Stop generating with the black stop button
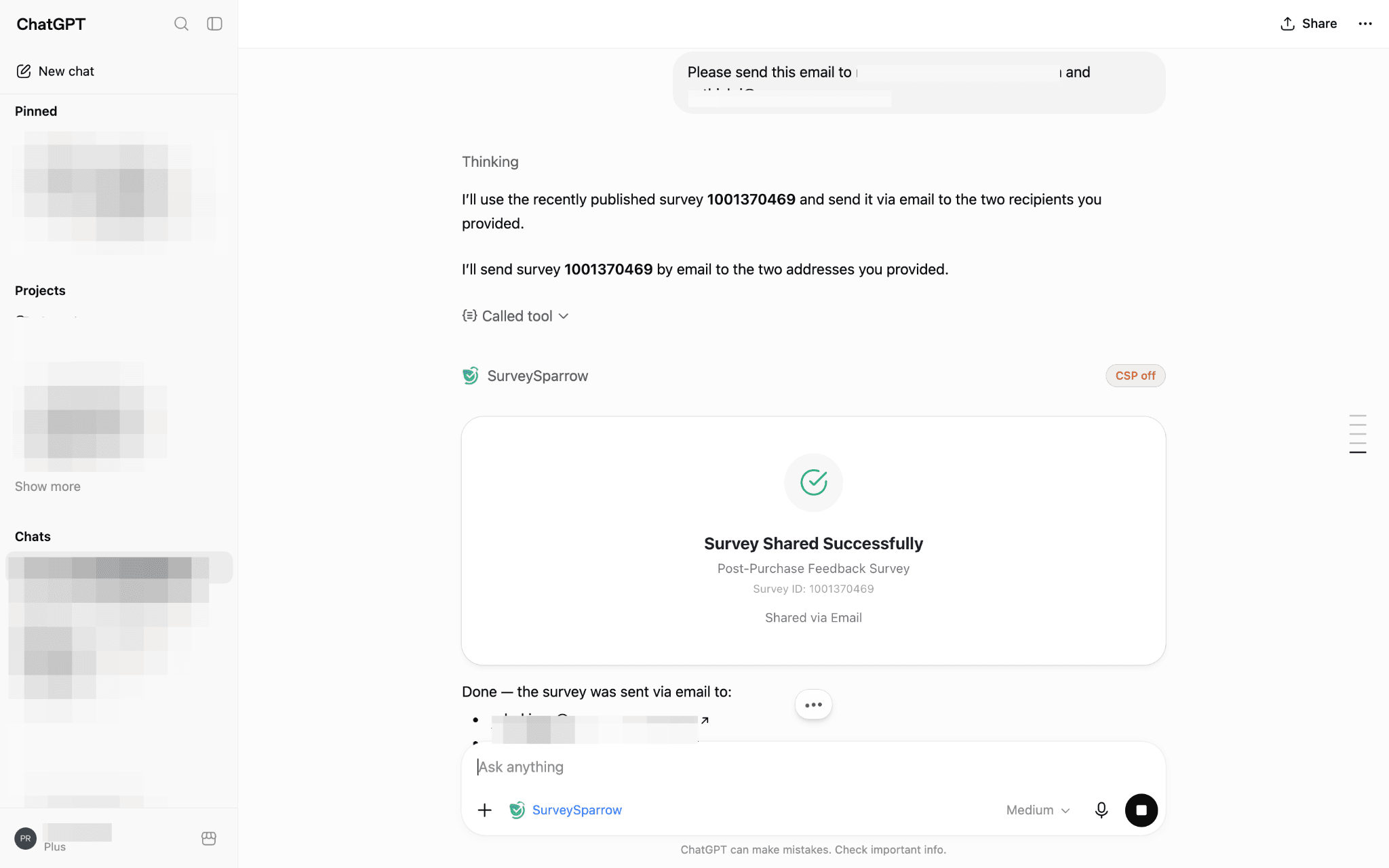 (1141, 810)
